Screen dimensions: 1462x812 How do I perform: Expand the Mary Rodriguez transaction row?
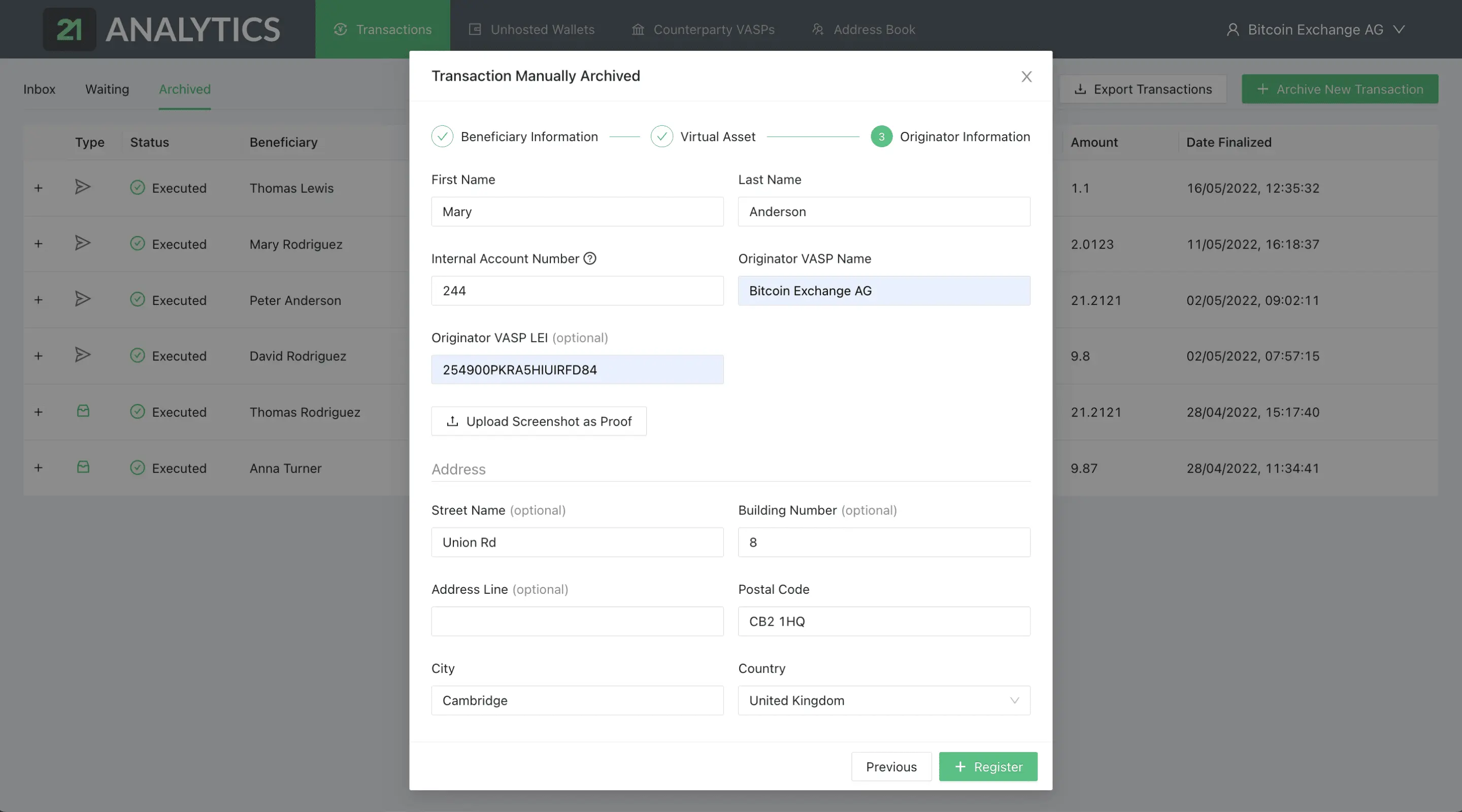38,244
